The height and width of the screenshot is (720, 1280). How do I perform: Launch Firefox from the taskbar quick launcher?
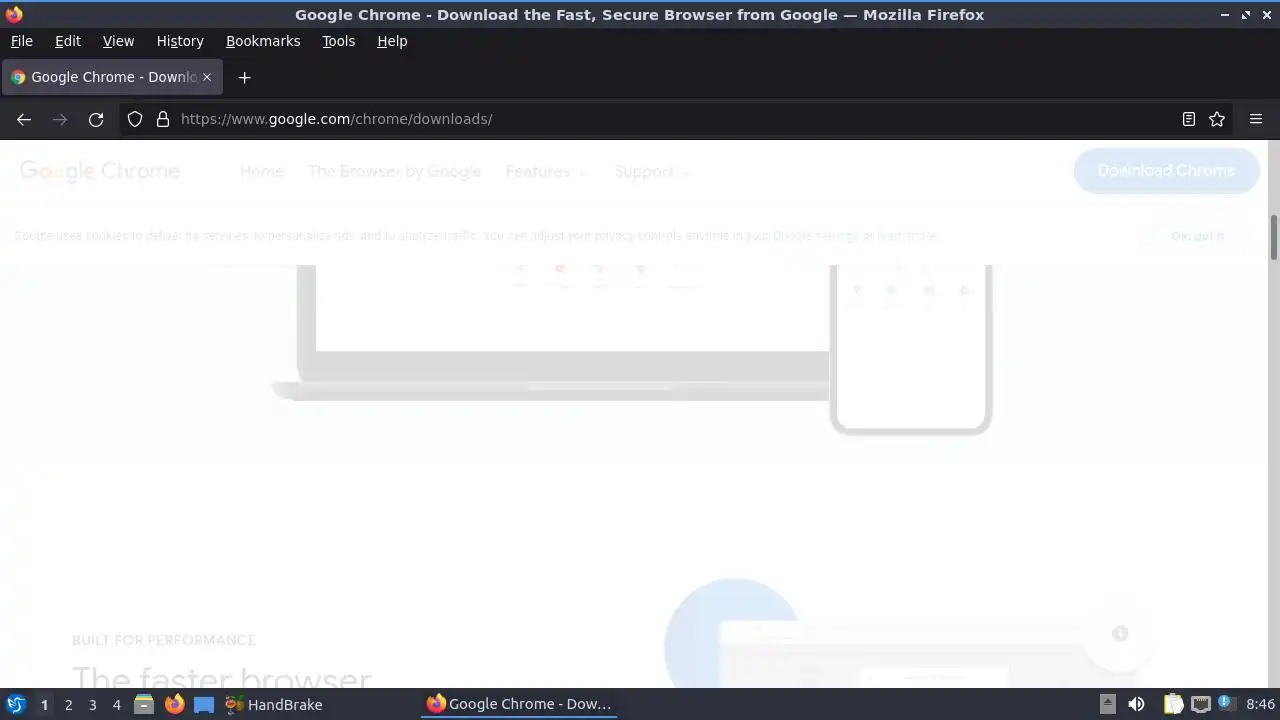coord(174,704)
